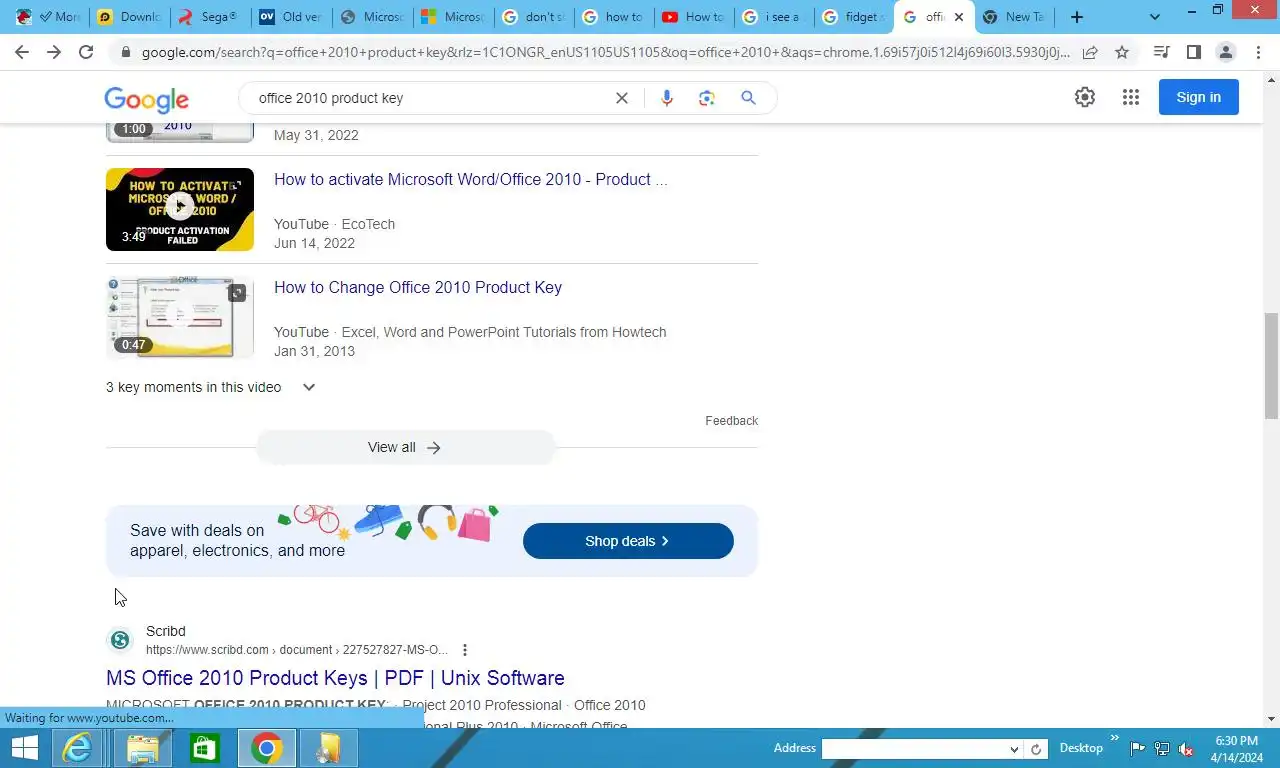Mute volume from system tray speaker icon
This screenshot has width=1280, height=768.
(1186, 749)
